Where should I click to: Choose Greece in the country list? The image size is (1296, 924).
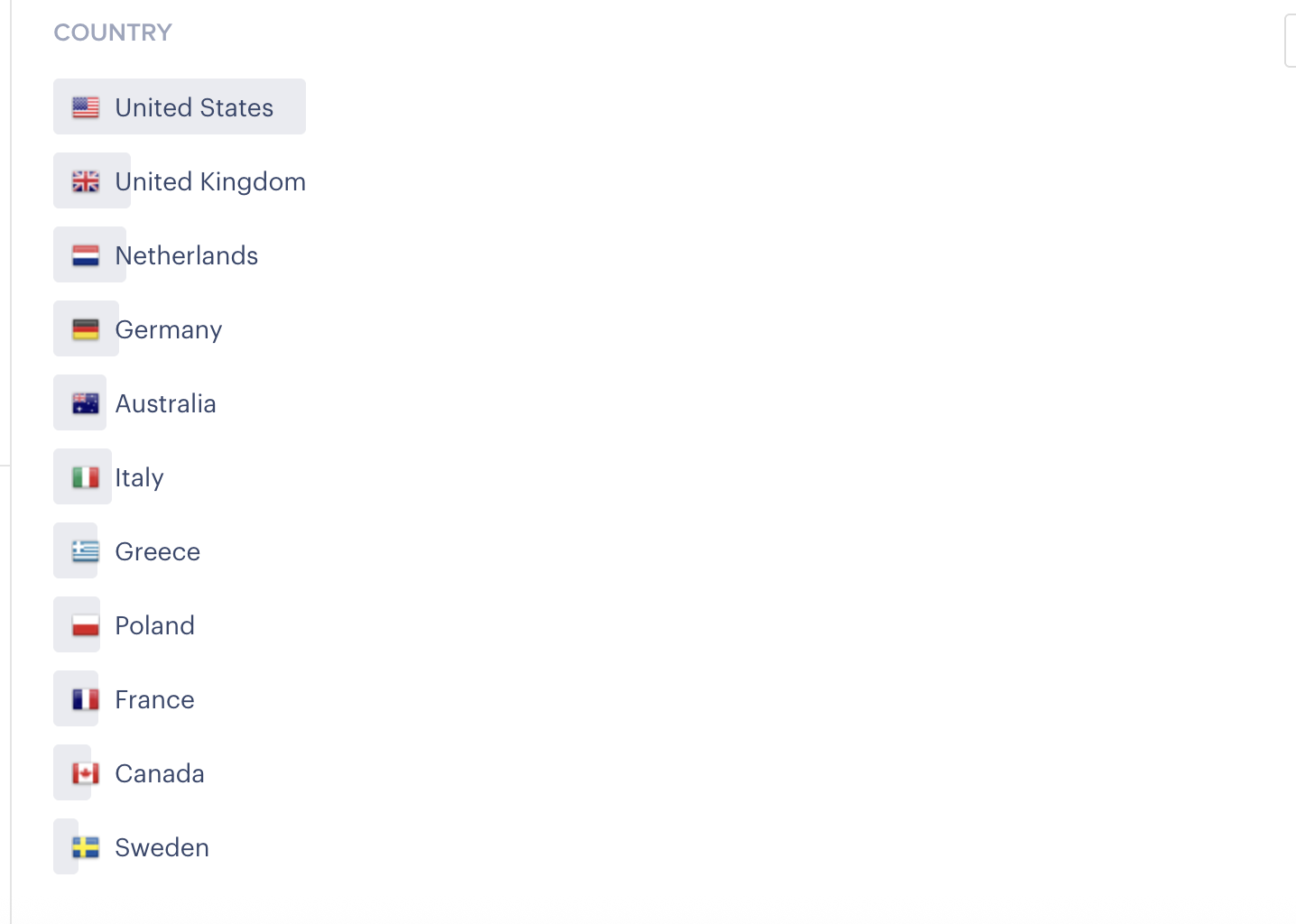[x=158, y=551]
